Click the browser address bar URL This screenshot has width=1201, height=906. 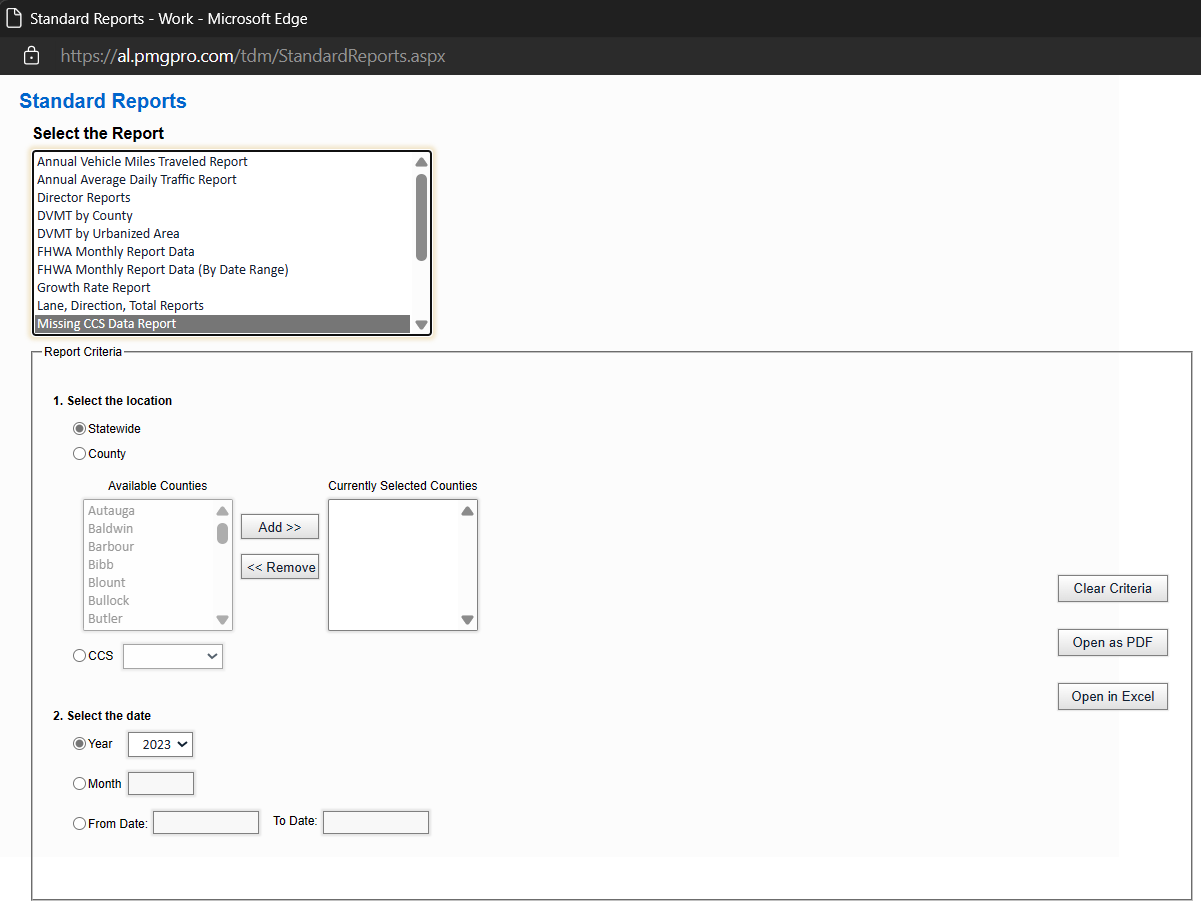point(253,56)
